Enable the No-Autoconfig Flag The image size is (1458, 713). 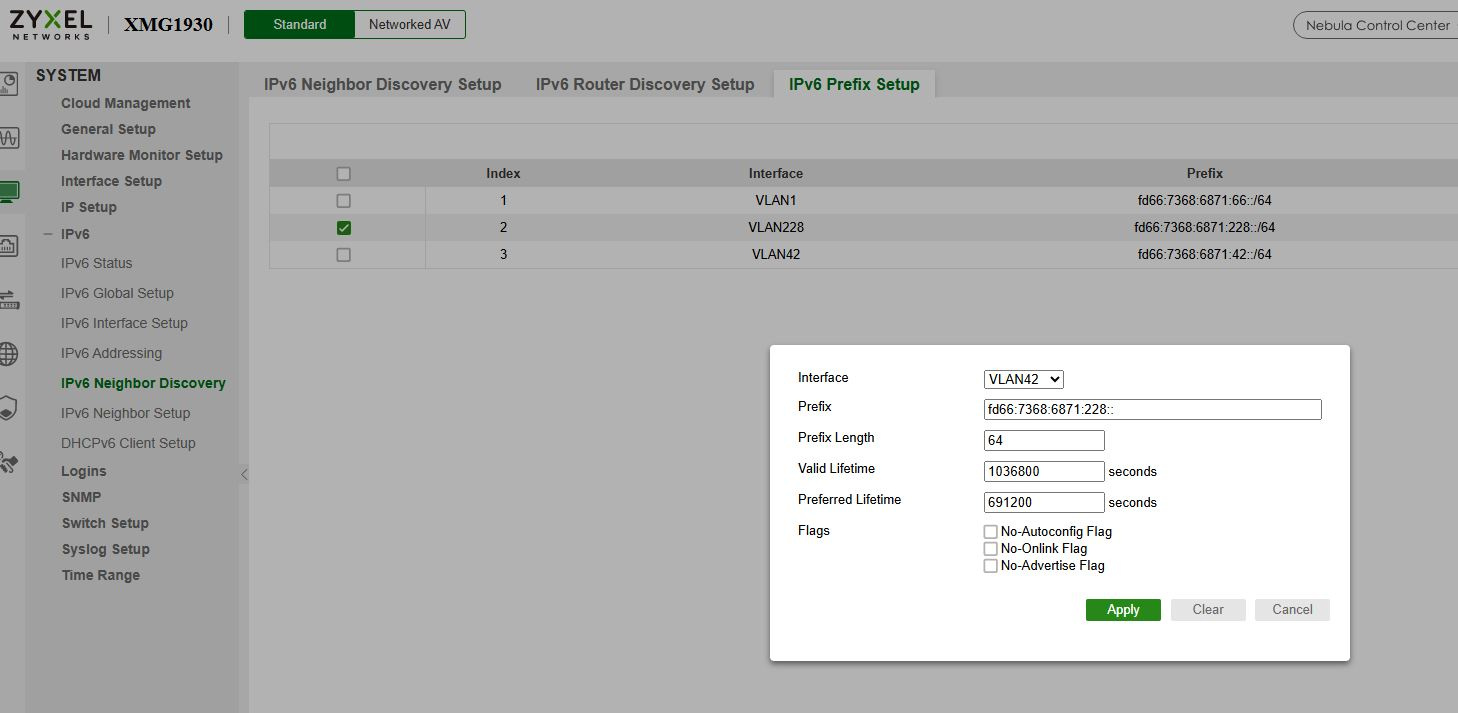pos(990,532)
